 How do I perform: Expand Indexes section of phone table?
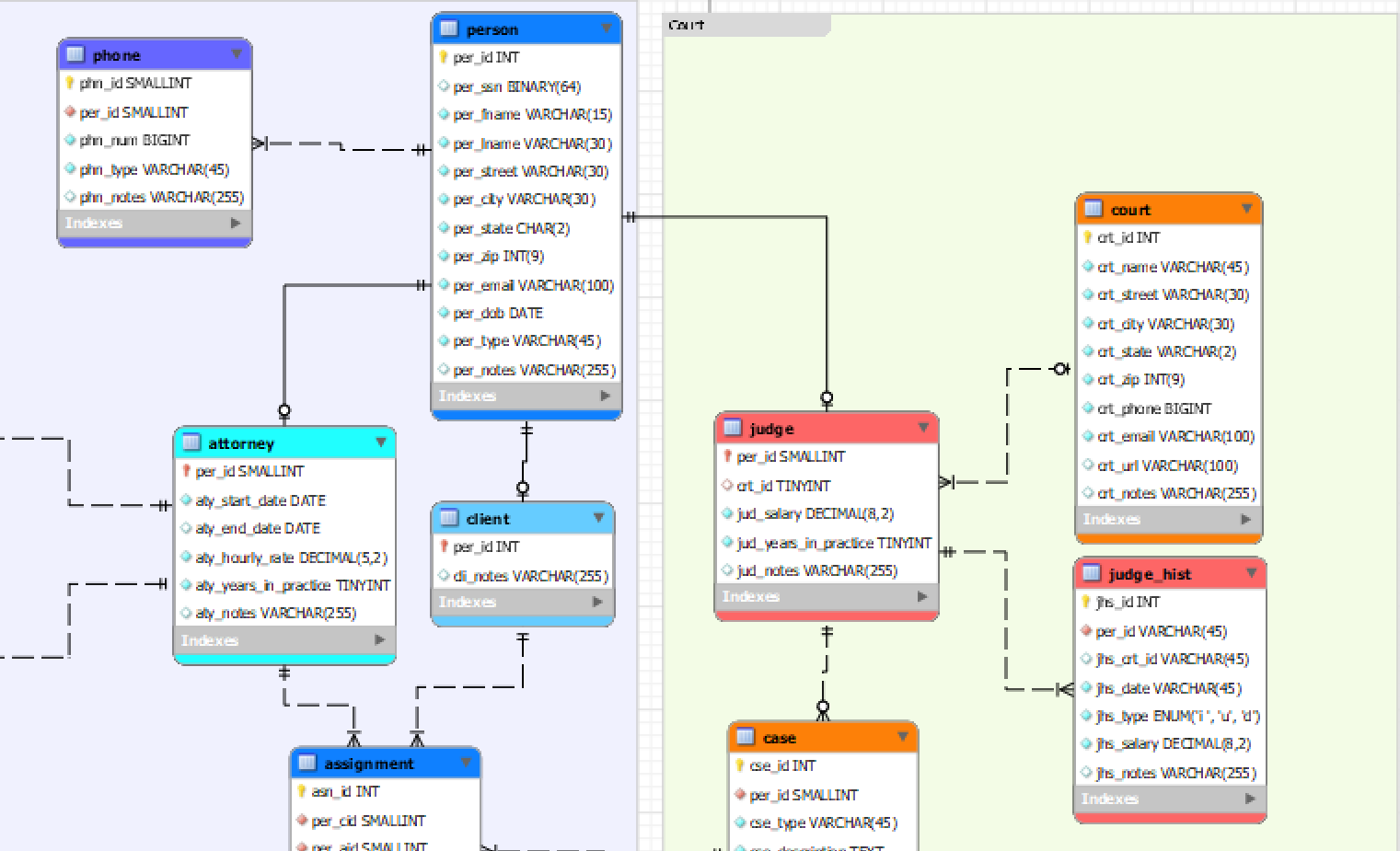point(236,223)
